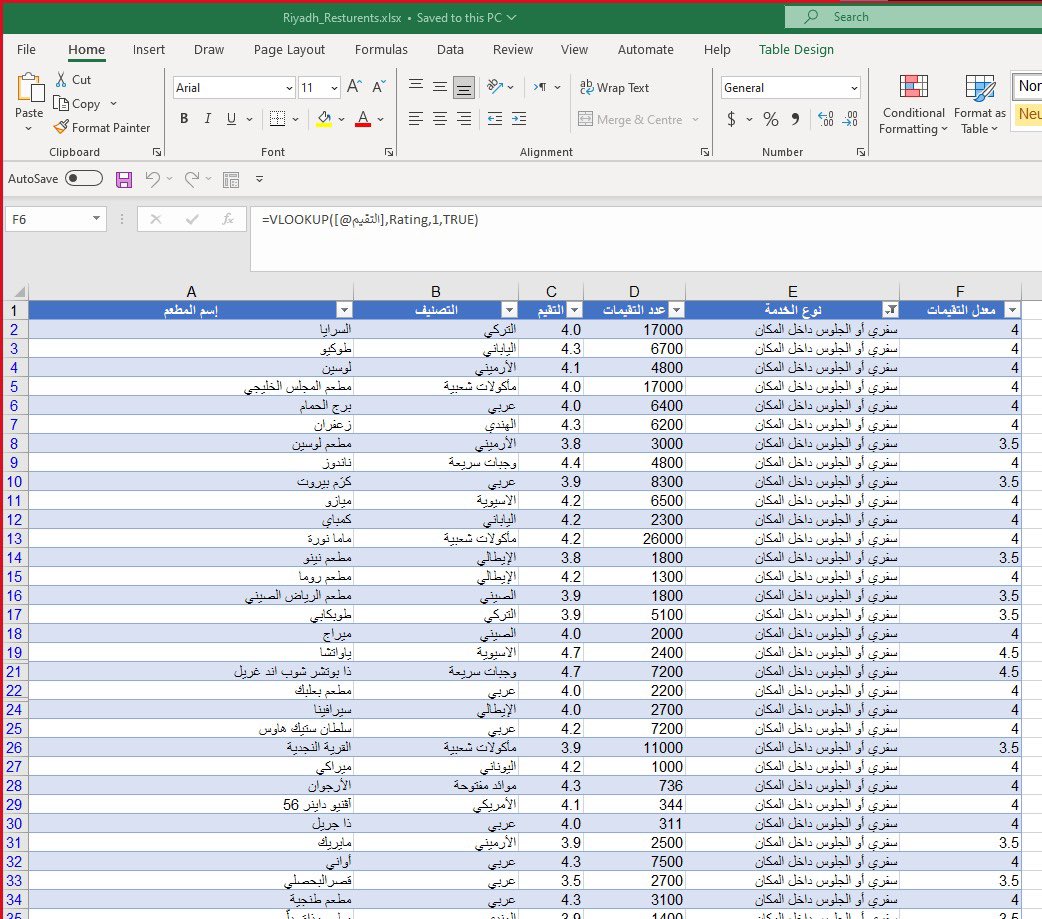Switch to the Formulas tab
Screen dimensions: 1042x919
coord(381,49)
